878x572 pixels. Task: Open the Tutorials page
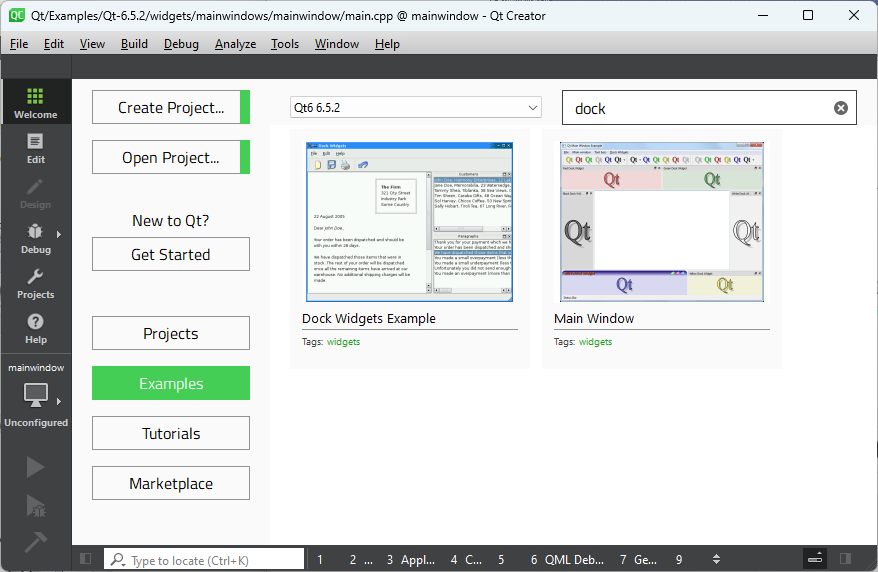tap(171, 433)
